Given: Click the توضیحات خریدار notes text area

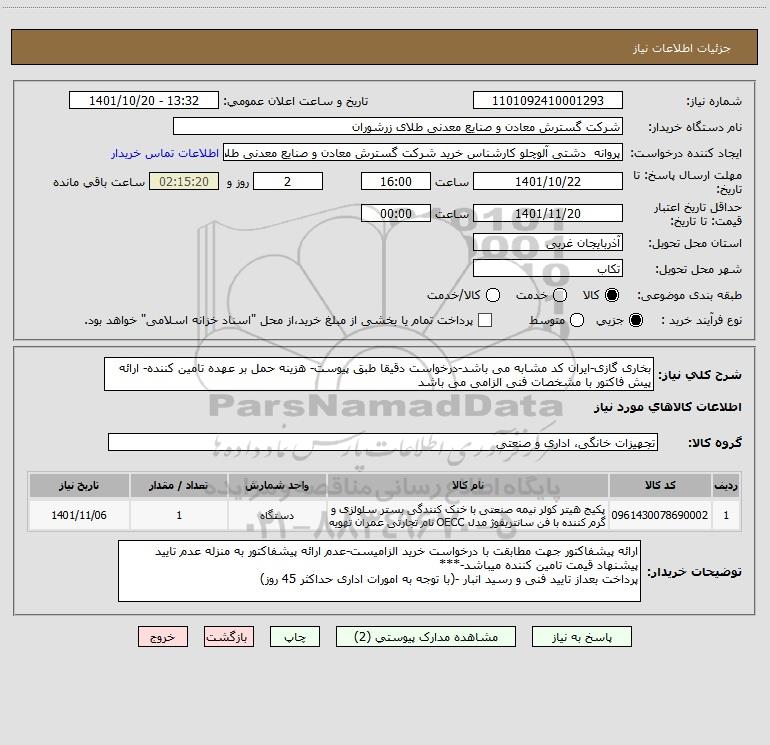Looking at the screenshot, I should click(x=379, y=571).
